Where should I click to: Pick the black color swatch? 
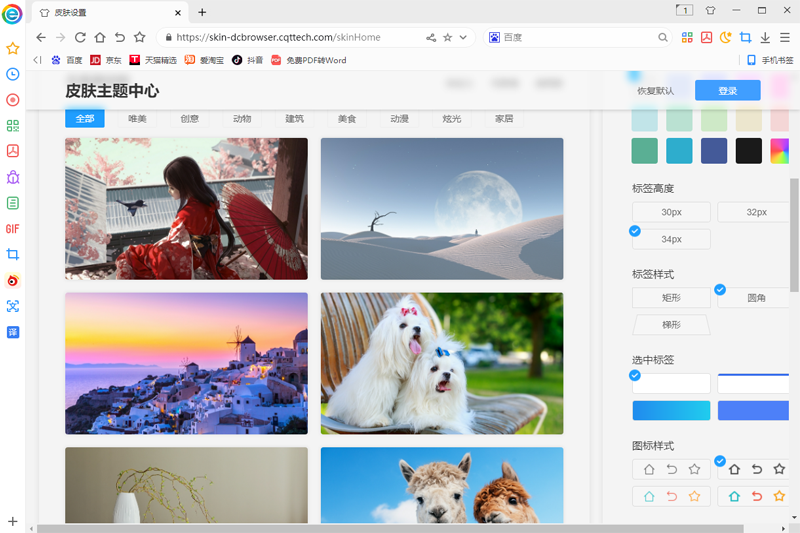pyautogui.click(x=748, y=151)
